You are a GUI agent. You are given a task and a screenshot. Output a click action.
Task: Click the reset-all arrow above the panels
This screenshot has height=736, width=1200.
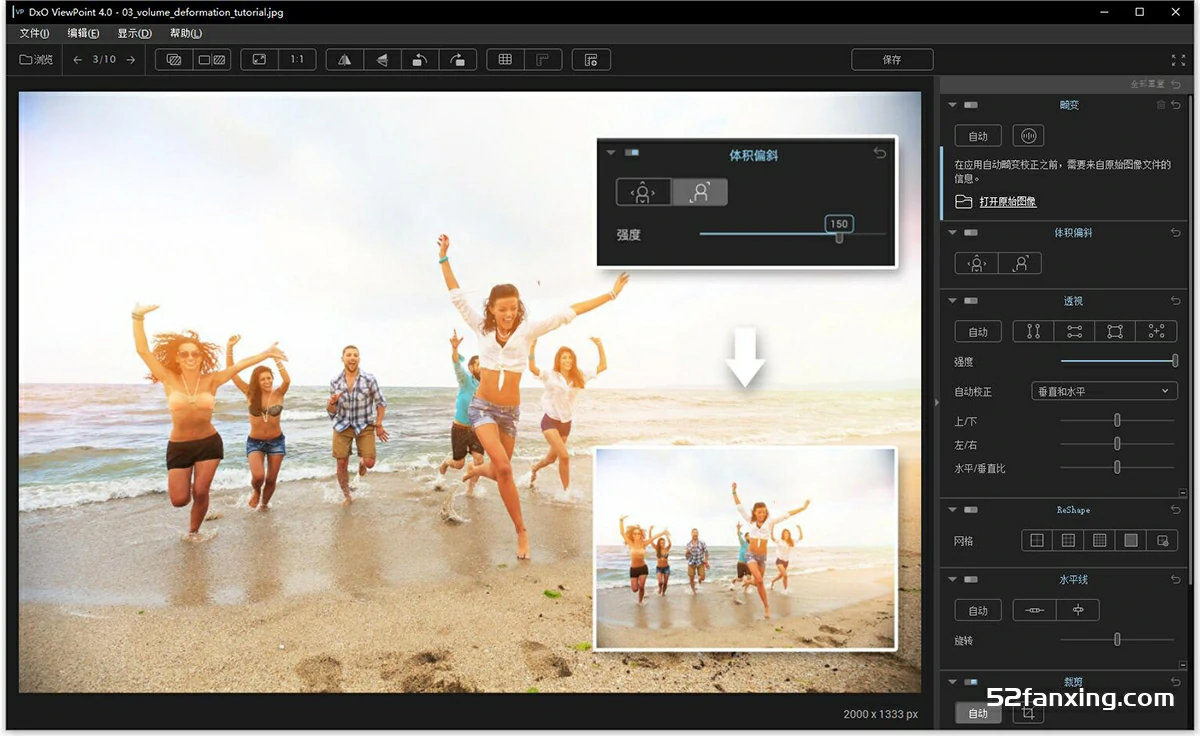tap(1176, 85)
